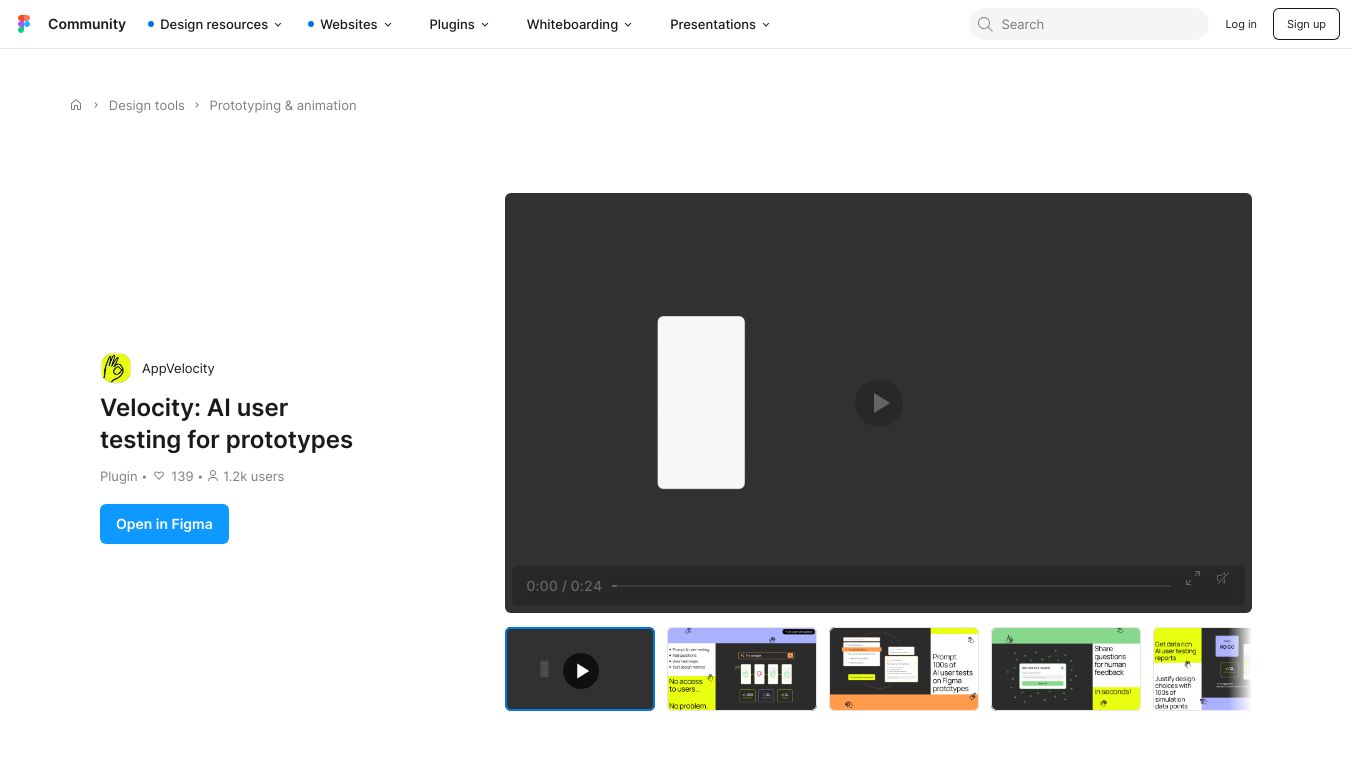Select 'Get data rich AI user testing' thumbnail
This screenshot has height=760, width=1352.
pyautogui.click(x=1202, y=669)
